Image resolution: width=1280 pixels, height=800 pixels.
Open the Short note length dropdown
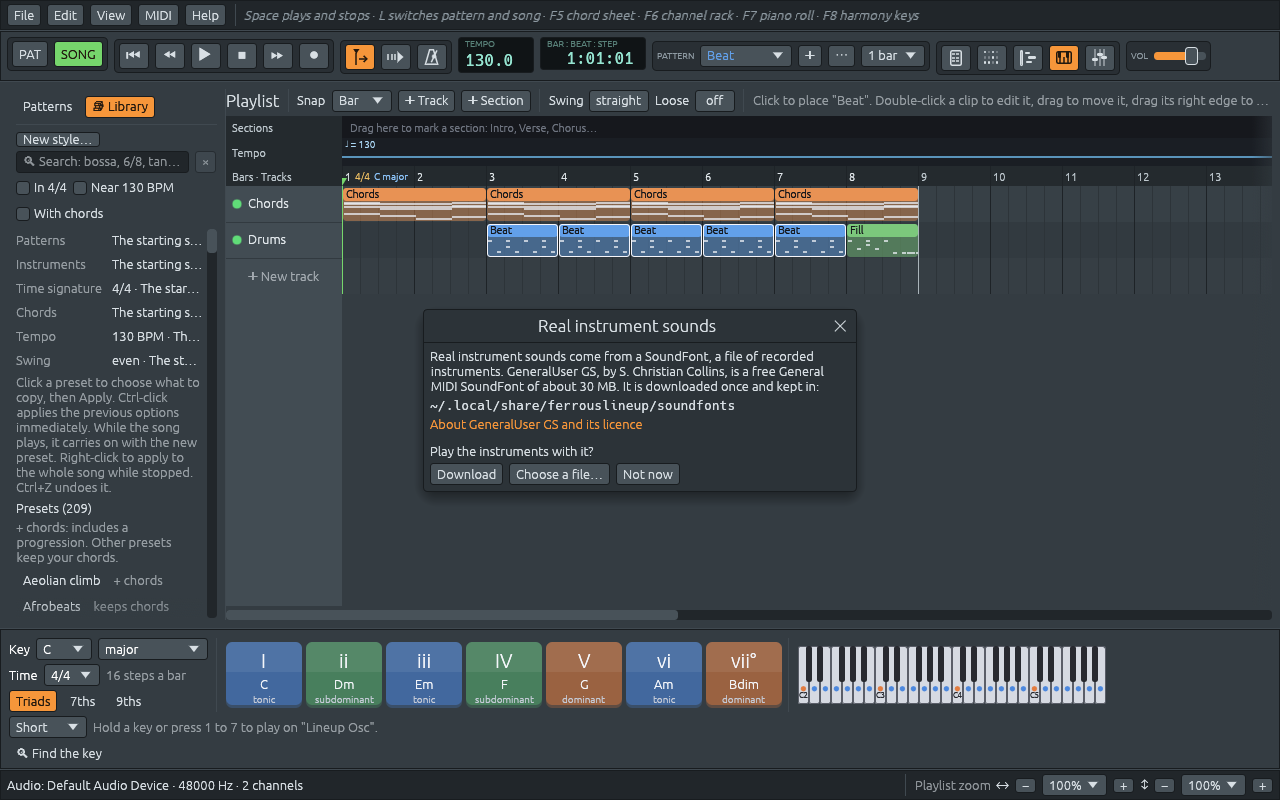click(48, 728)
